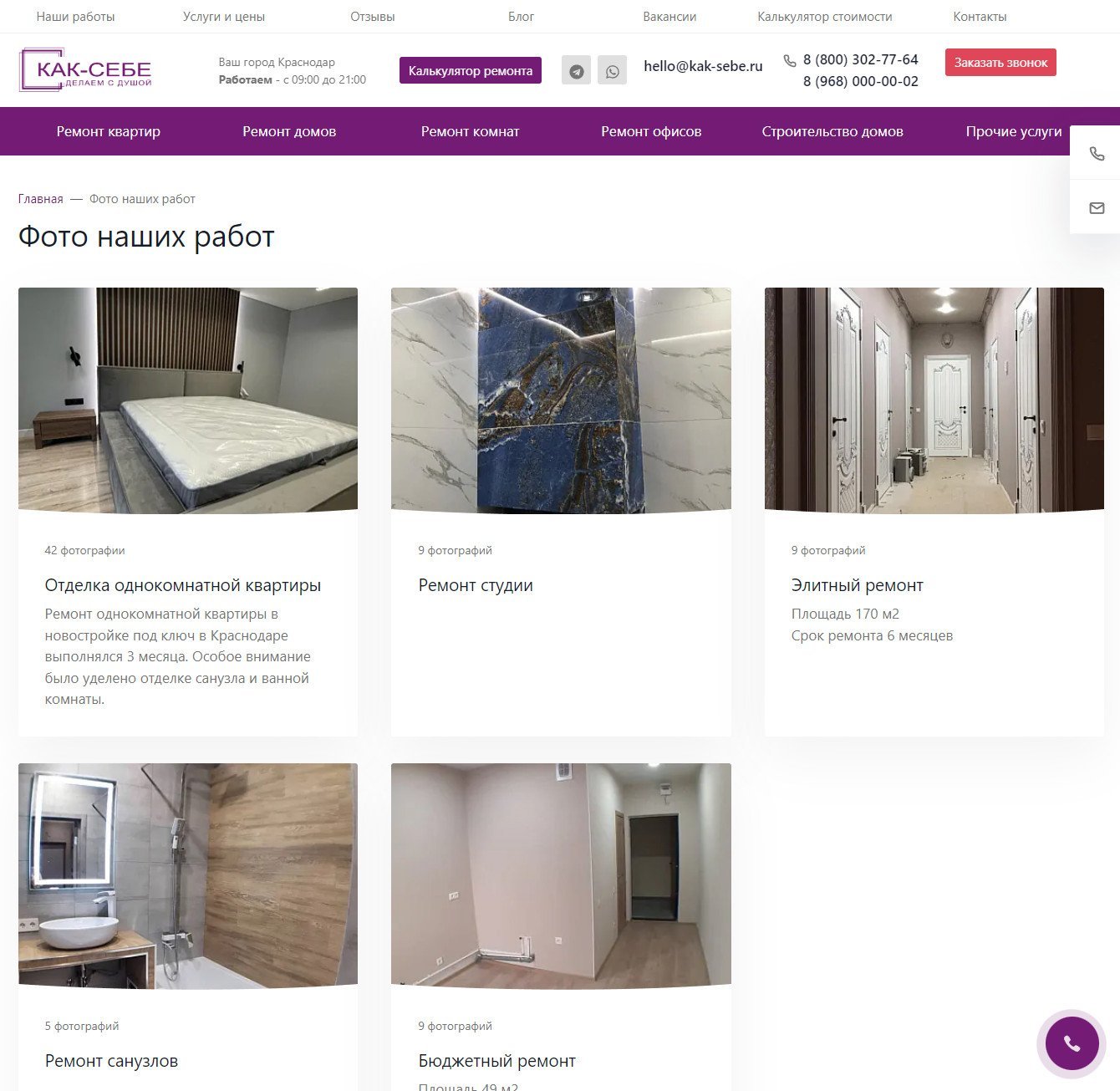Go to Услуги и цены page

coord(224,17)
